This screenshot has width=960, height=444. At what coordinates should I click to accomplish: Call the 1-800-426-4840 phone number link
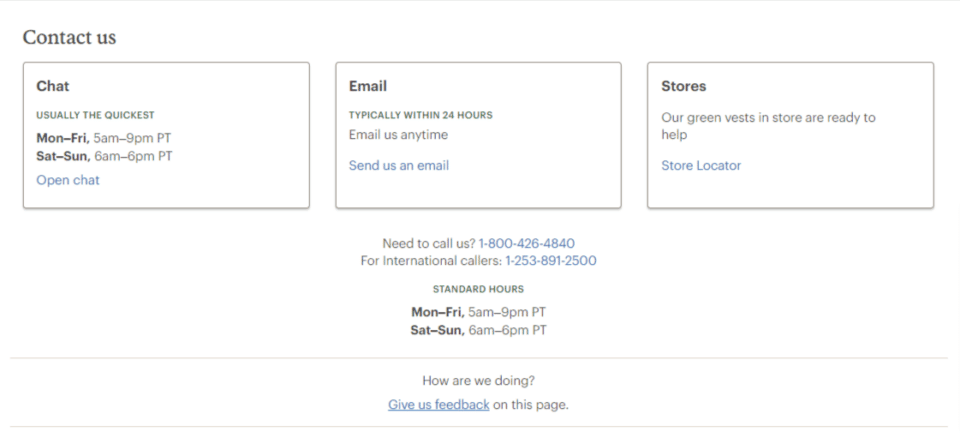tap(527, 243)
